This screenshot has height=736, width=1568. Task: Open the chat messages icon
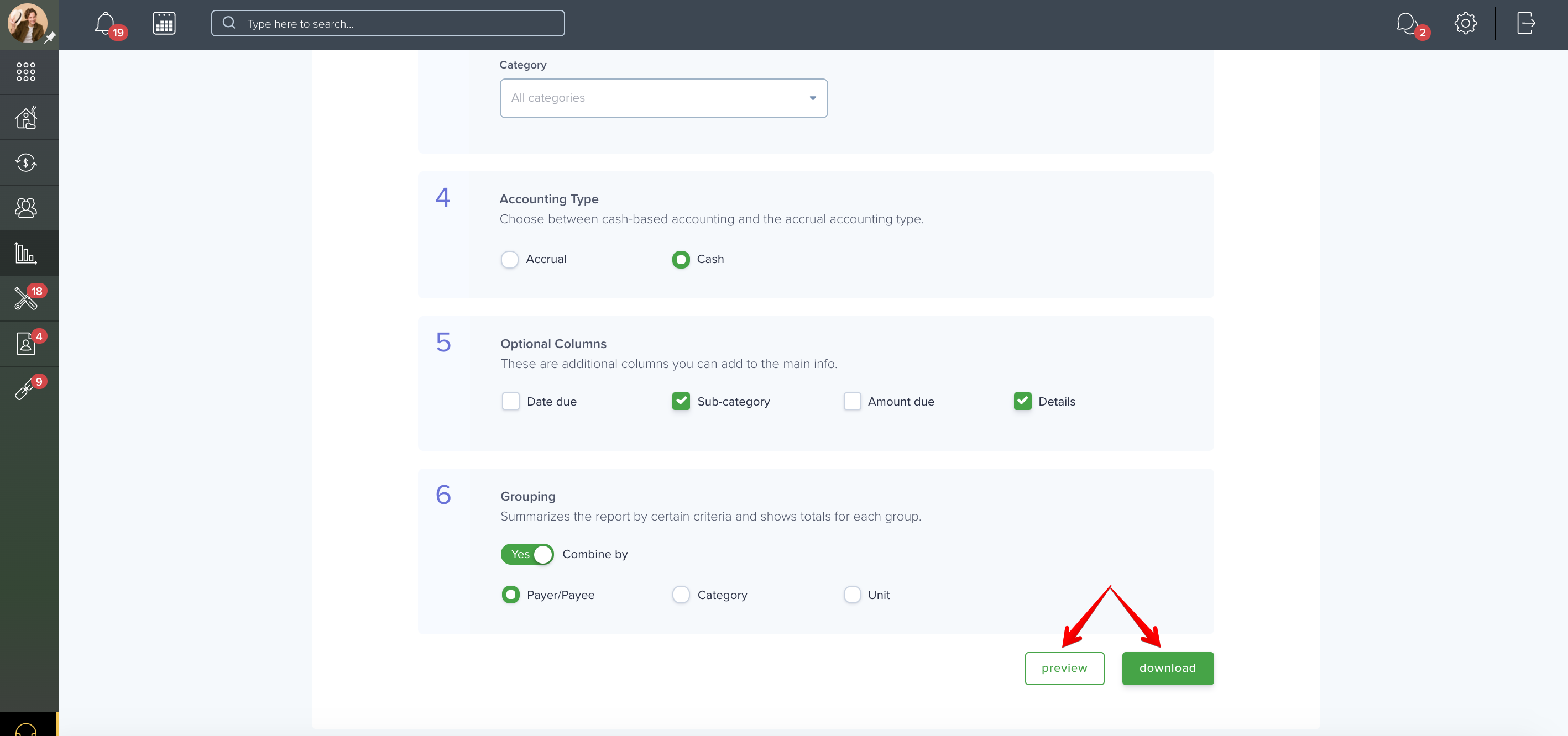[x=1407, y=23]
